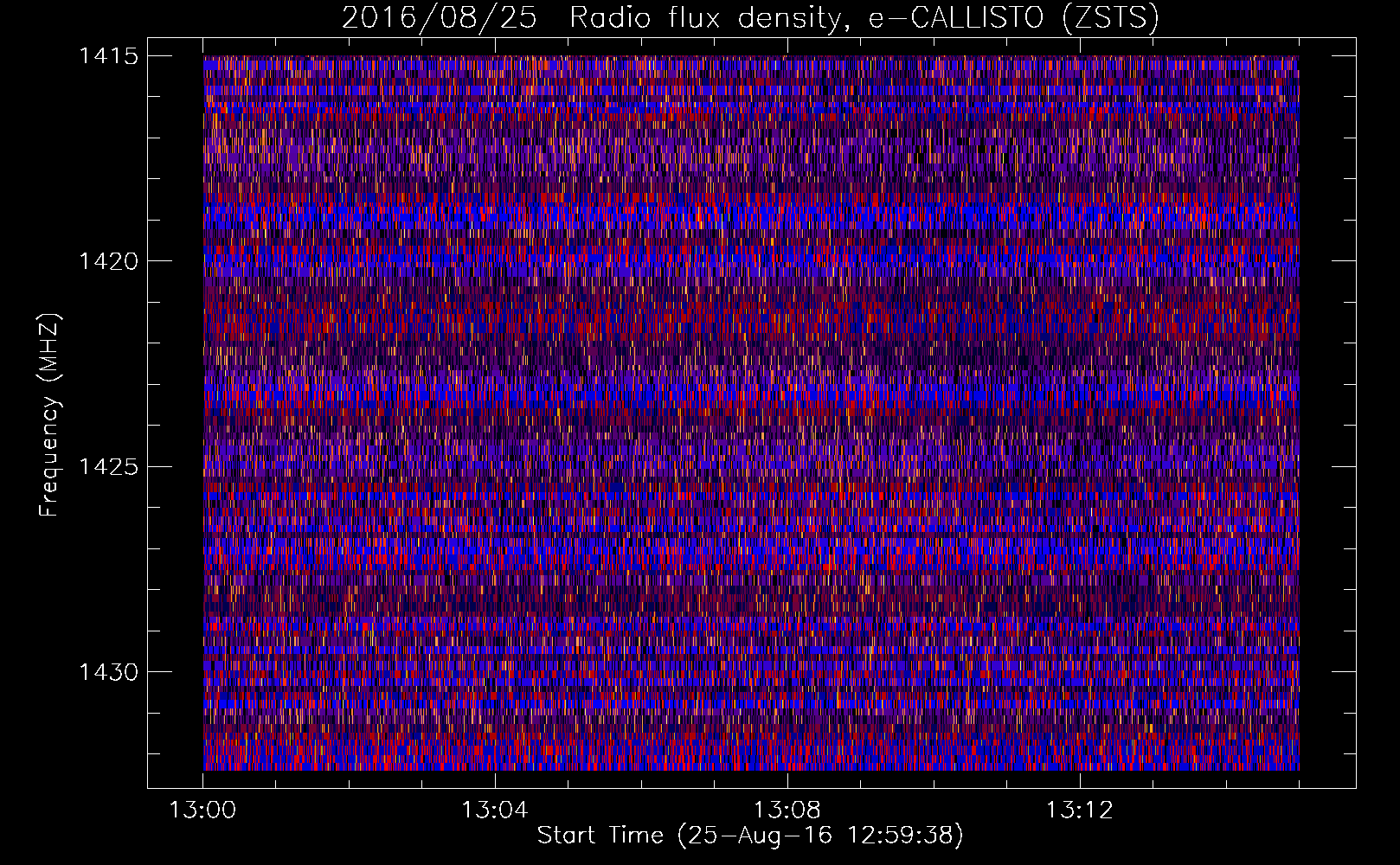Click the 1415 frequency tick label
1400x865 pixels.
click(x=109, y=56)
